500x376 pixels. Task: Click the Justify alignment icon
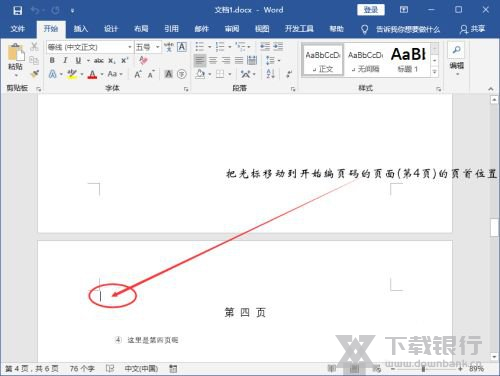(x=239, y=60)
